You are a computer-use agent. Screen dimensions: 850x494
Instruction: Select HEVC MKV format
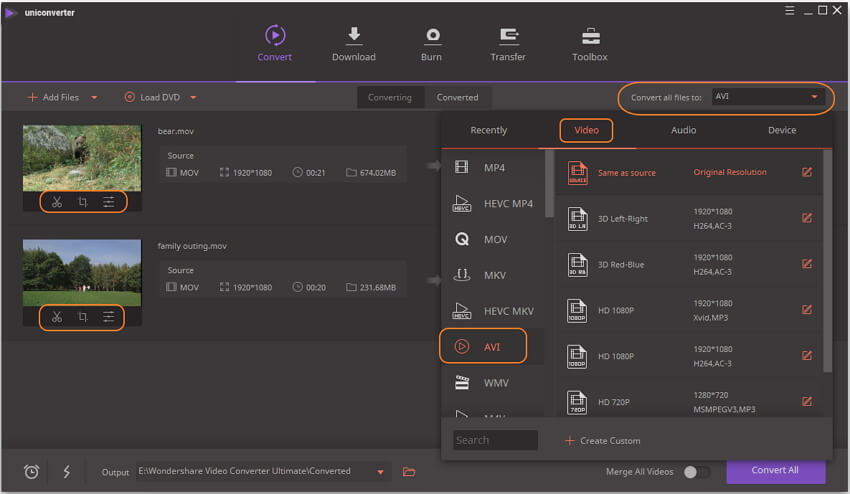(x=493, y=311)
